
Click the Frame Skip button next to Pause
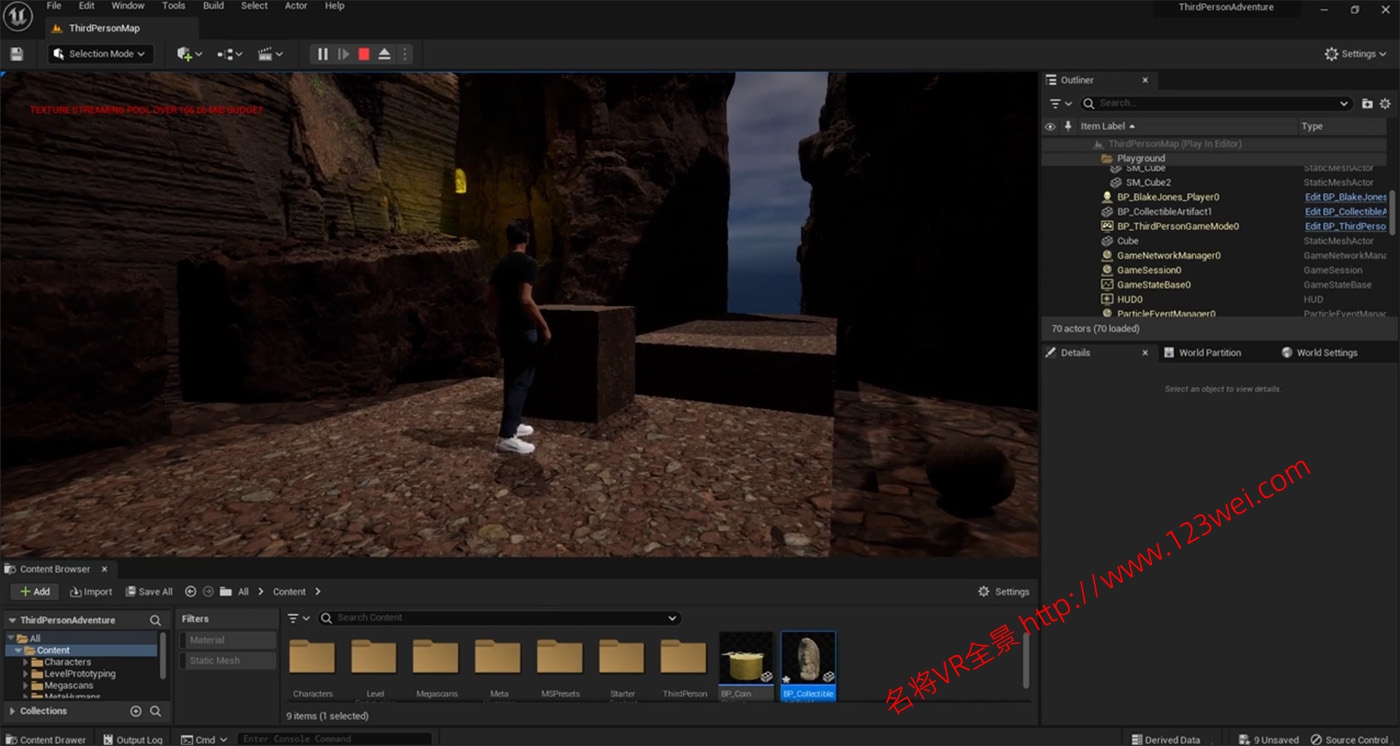(343, 54)
